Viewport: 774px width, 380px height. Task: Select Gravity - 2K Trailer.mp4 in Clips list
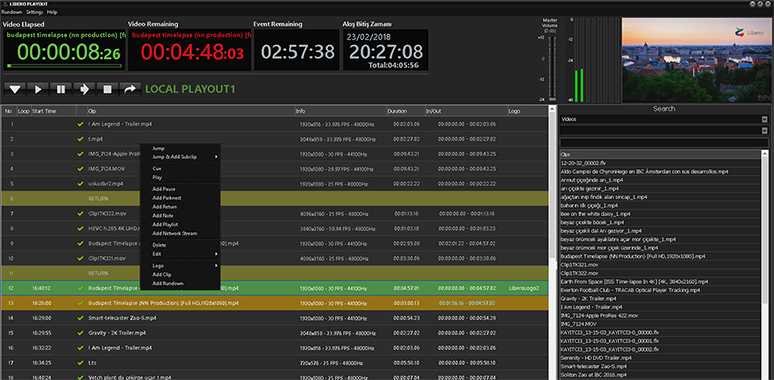660,299
